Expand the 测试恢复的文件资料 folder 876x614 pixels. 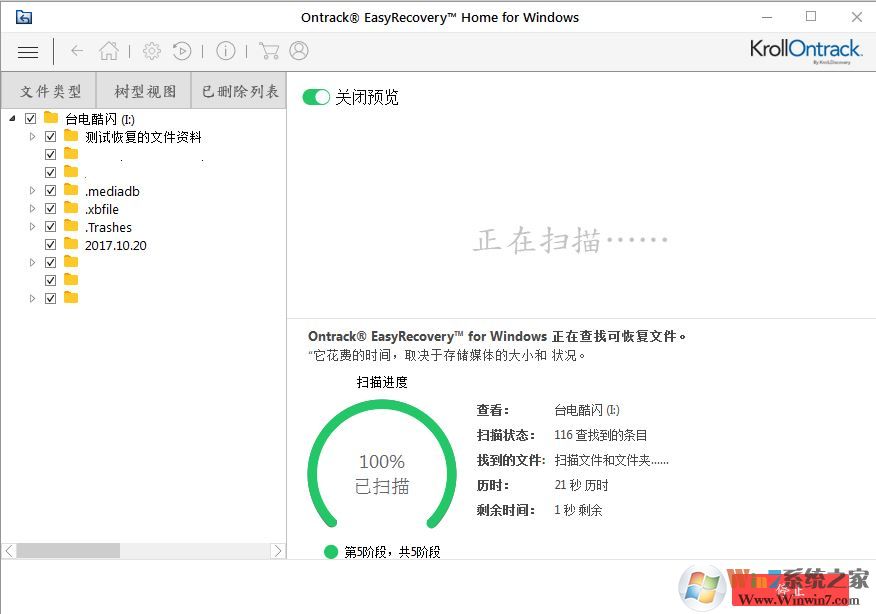[x=31, y=136]
